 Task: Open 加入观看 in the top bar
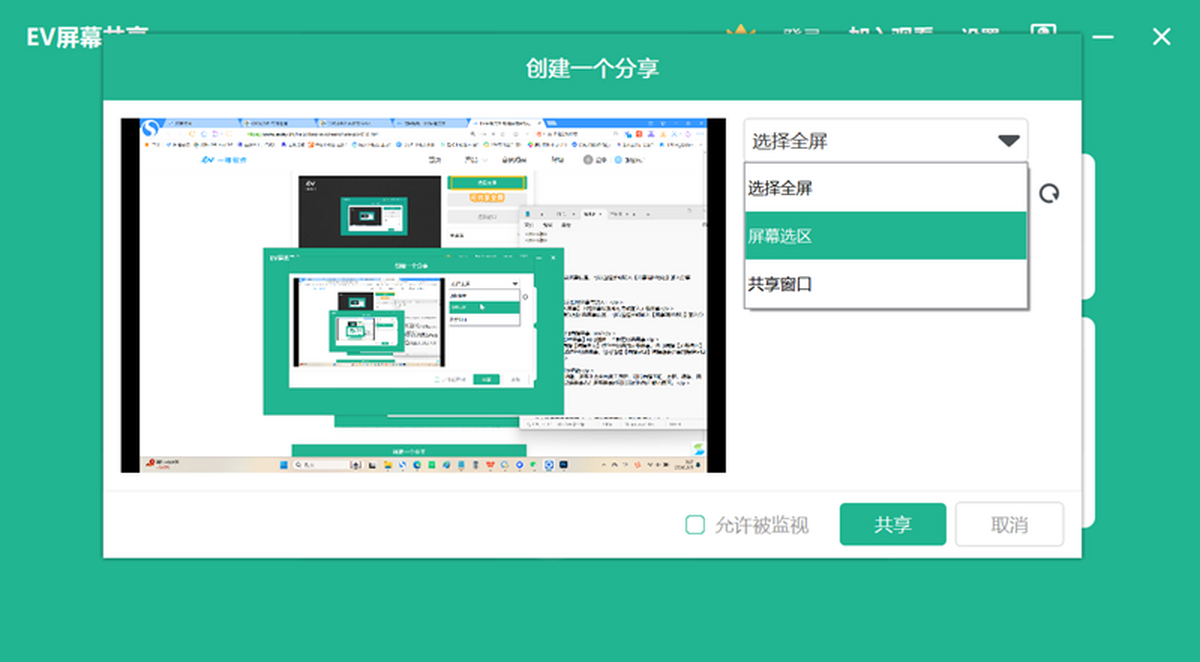(x=891, y=32)
